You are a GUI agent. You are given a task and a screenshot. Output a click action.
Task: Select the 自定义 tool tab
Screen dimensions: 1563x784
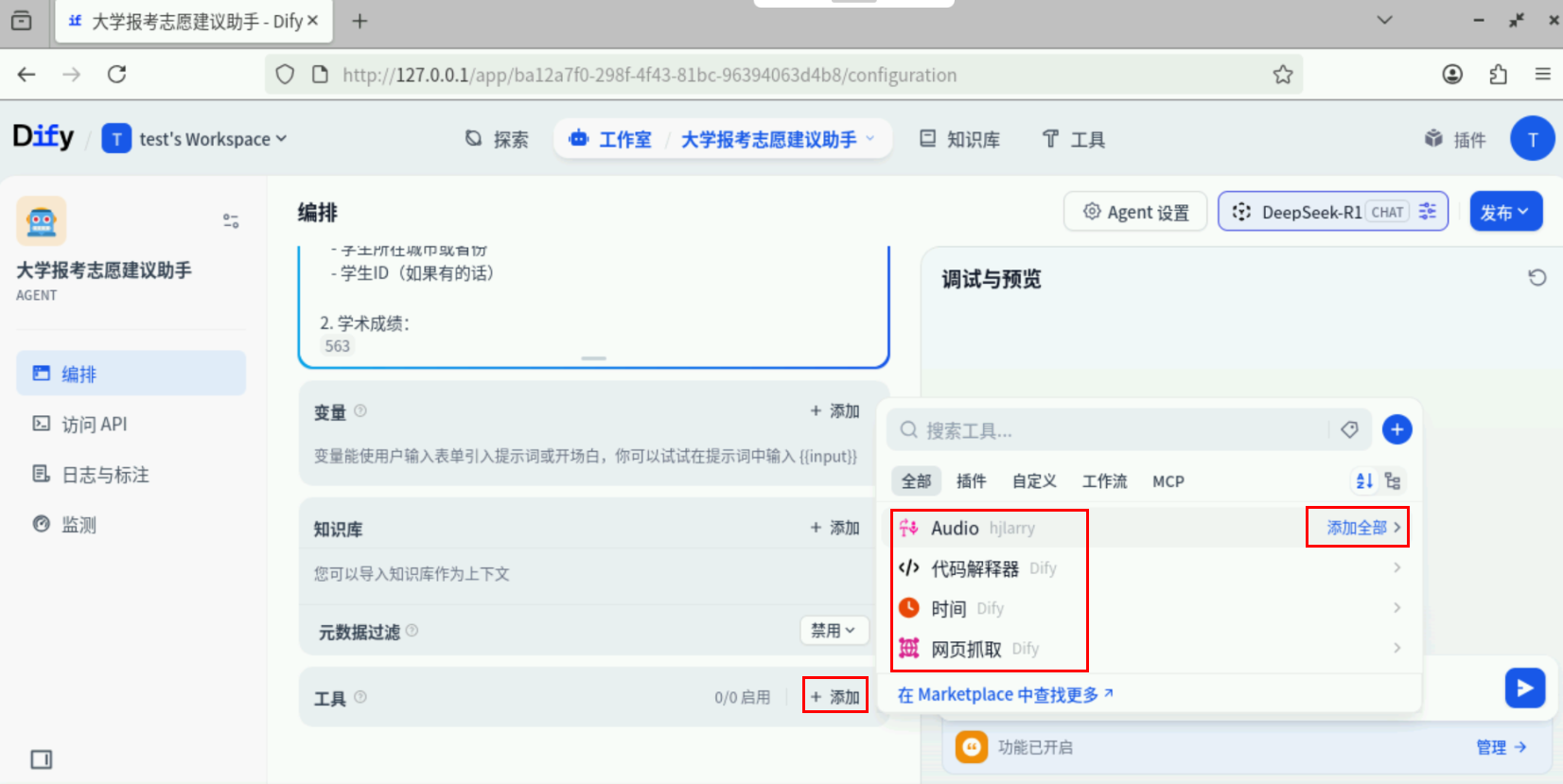1034,481
